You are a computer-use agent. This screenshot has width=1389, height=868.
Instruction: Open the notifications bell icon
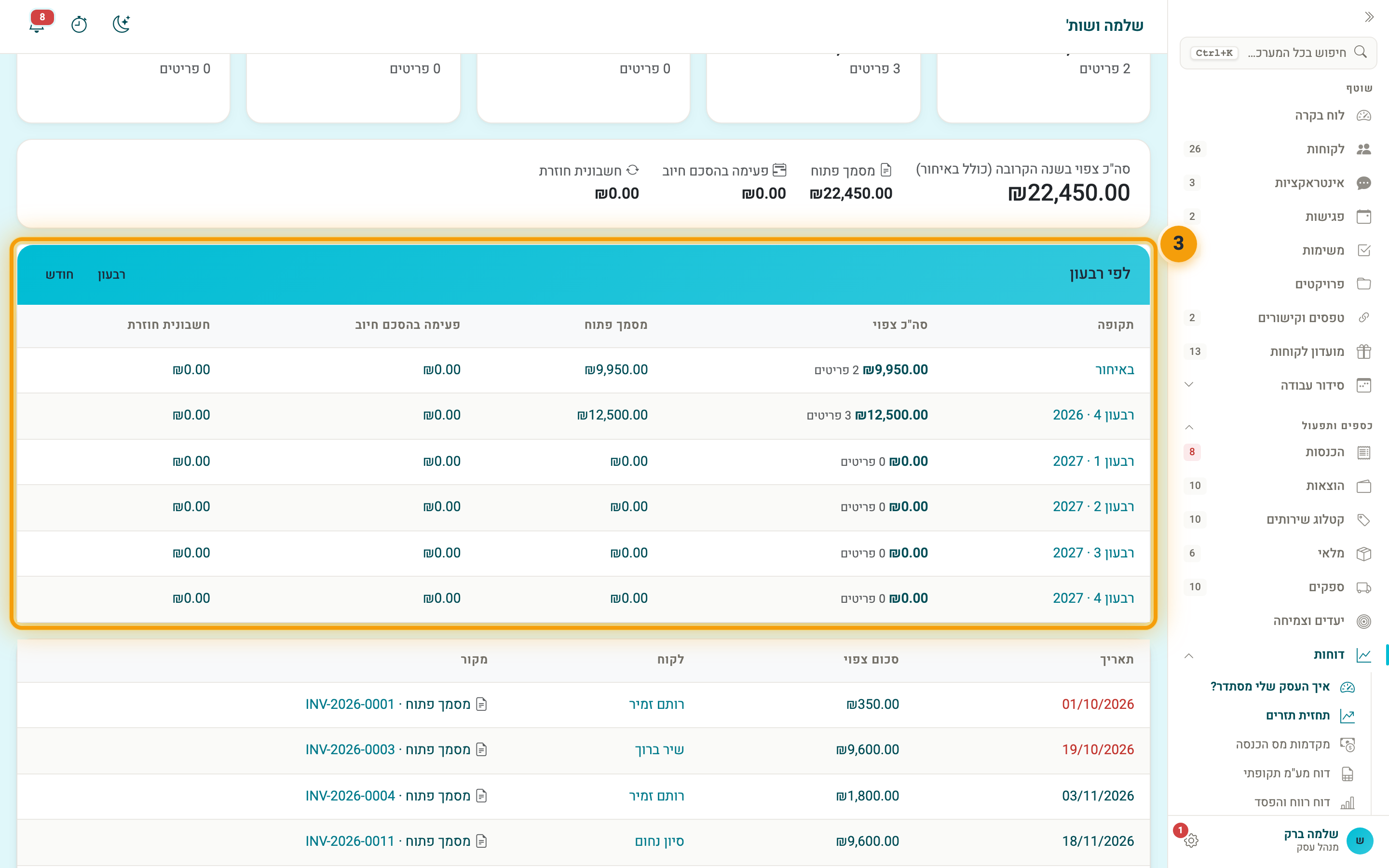pyautogui.click(x=37, y=24)
